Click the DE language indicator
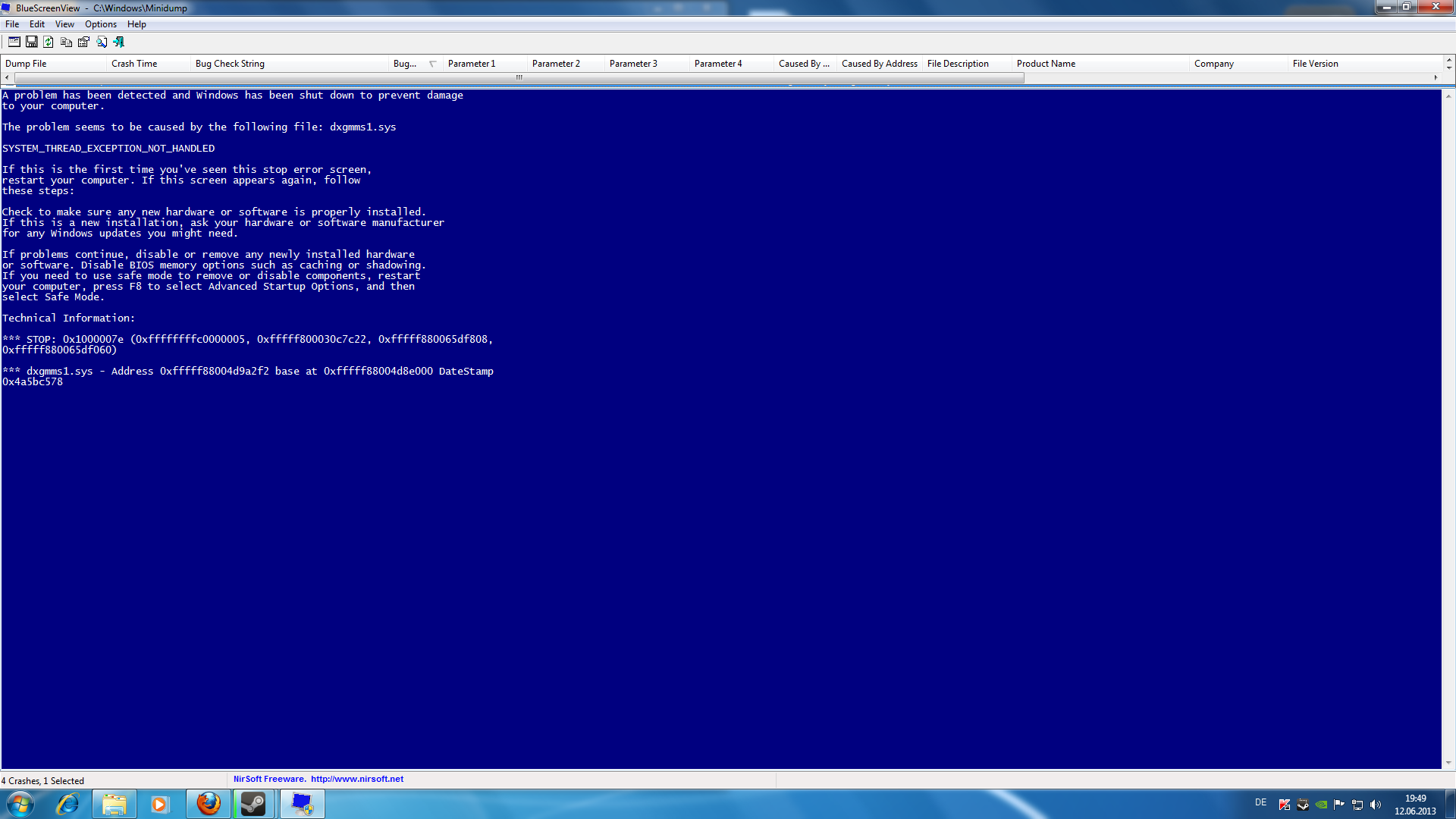 (x=1260, y=802)
